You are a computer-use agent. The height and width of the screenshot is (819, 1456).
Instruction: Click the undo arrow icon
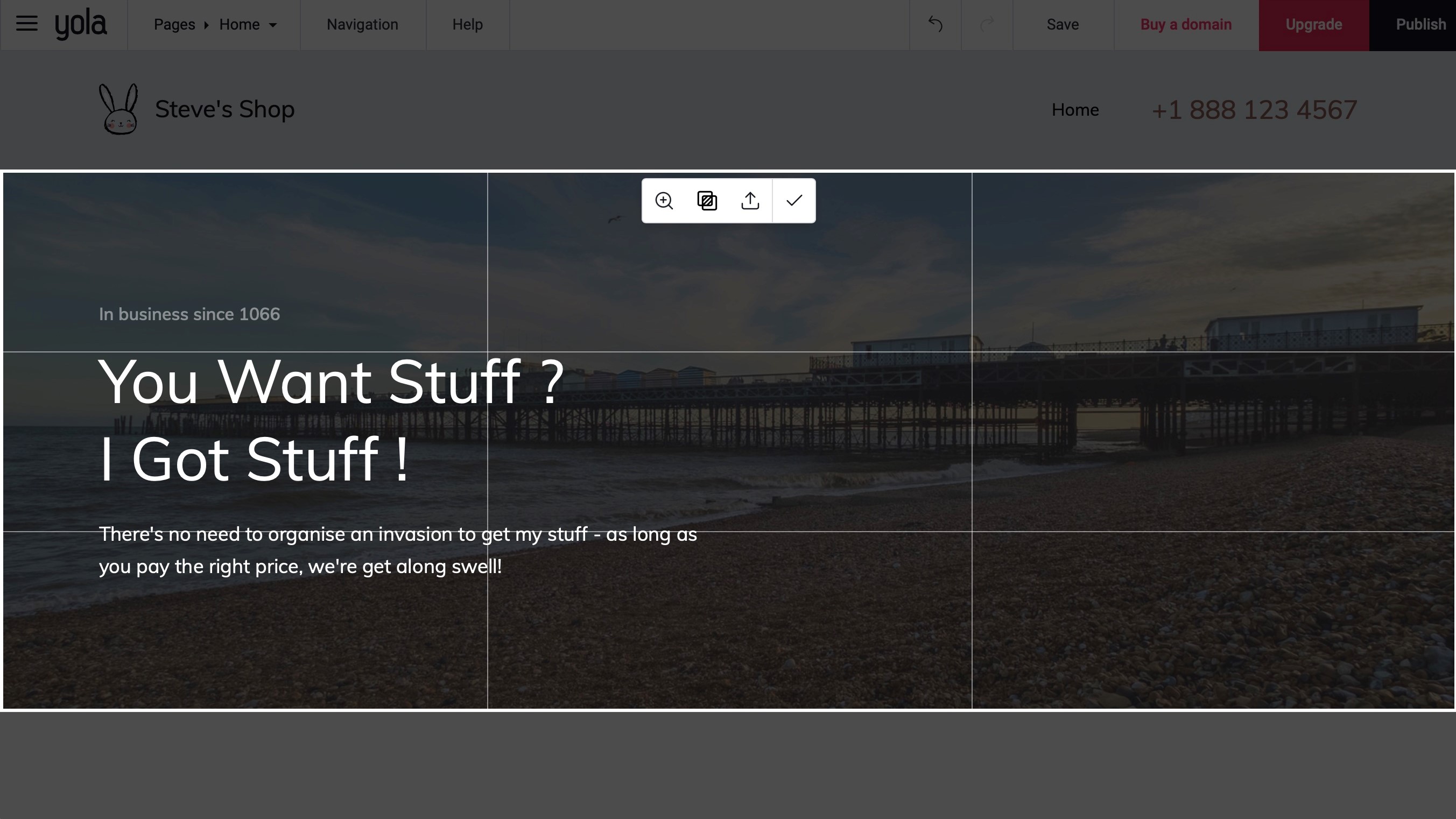pyautogui.click(x=935, y=25)
